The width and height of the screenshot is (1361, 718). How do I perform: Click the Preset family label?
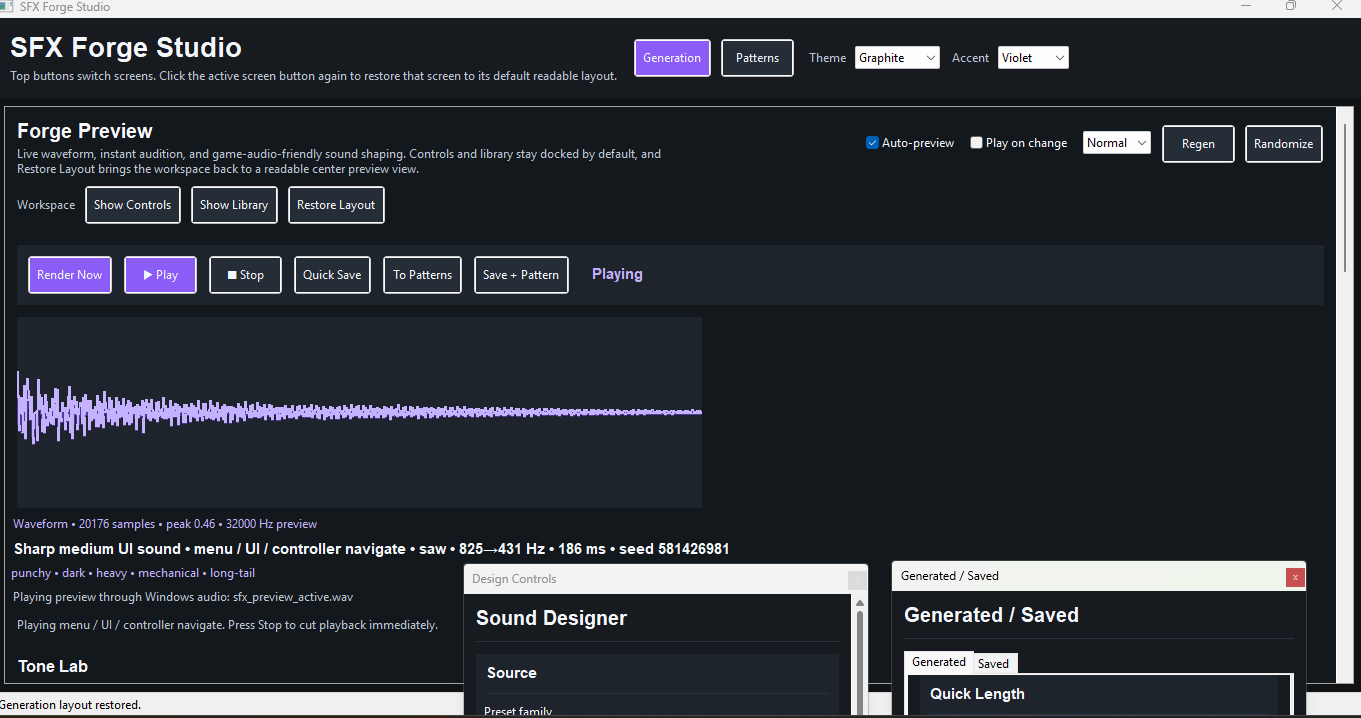coord(518,711)
